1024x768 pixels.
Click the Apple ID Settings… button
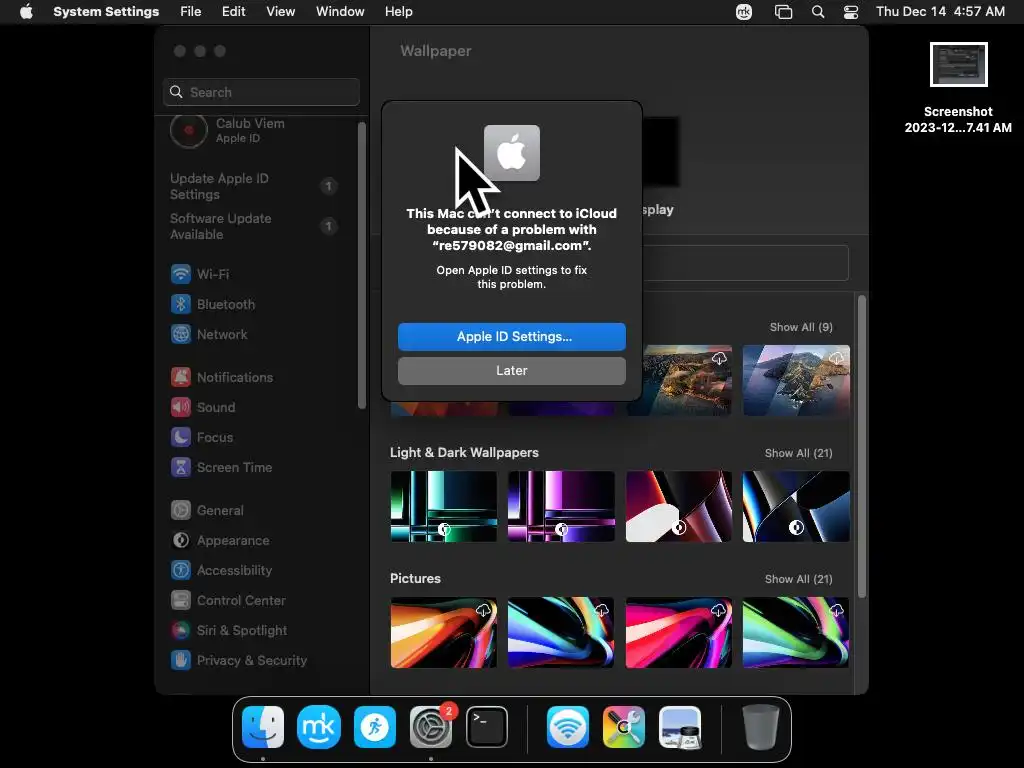point(512,336)
